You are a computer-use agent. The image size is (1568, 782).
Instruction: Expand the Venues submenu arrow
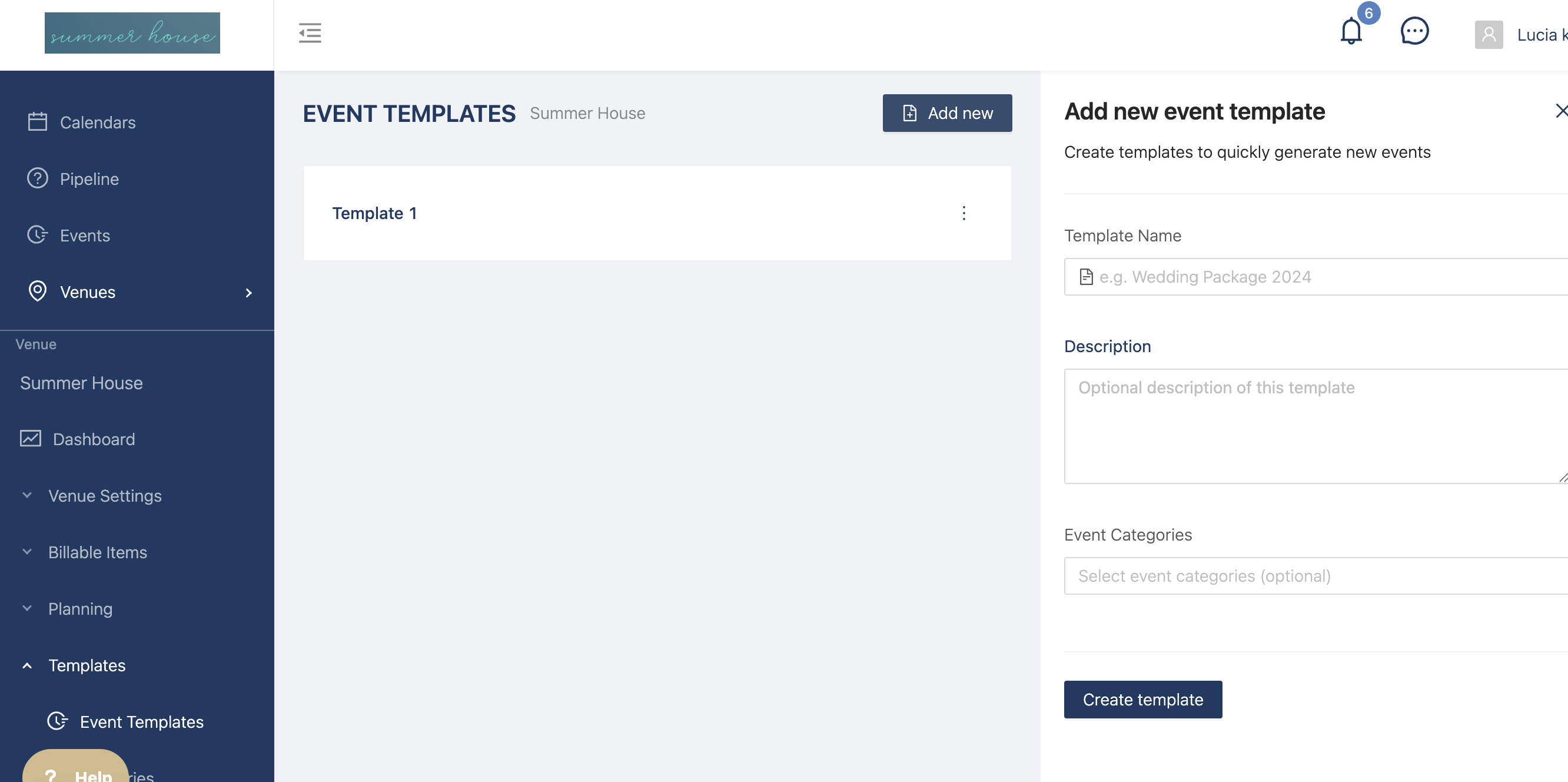(248, 293)
